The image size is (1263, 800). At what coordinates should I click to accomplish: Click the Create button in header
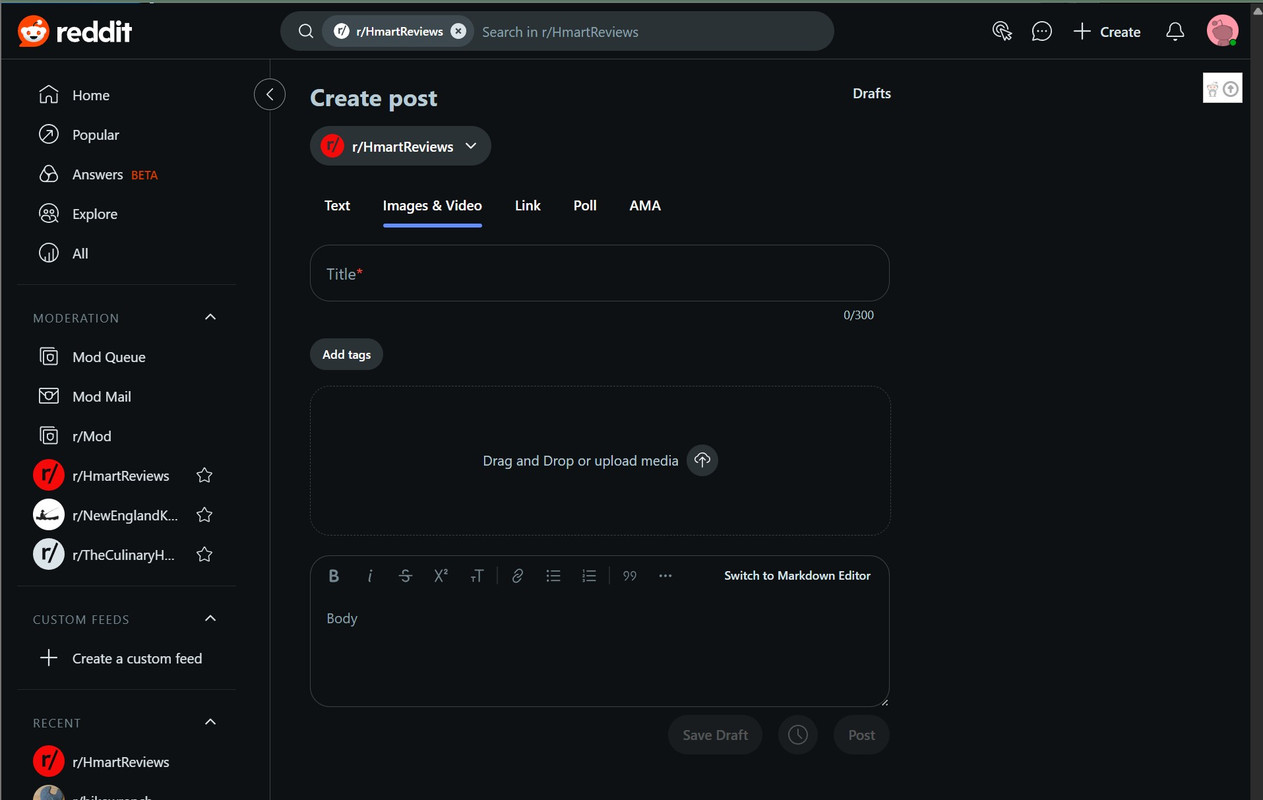(x=1107, y=32)
